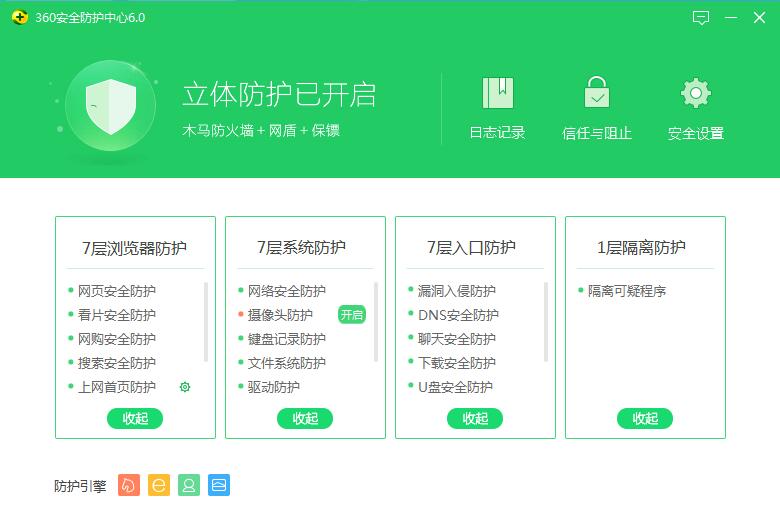Click the system protection list scrollbar
The width and height of the screenshot is (780, 520).
coord(376,322)
